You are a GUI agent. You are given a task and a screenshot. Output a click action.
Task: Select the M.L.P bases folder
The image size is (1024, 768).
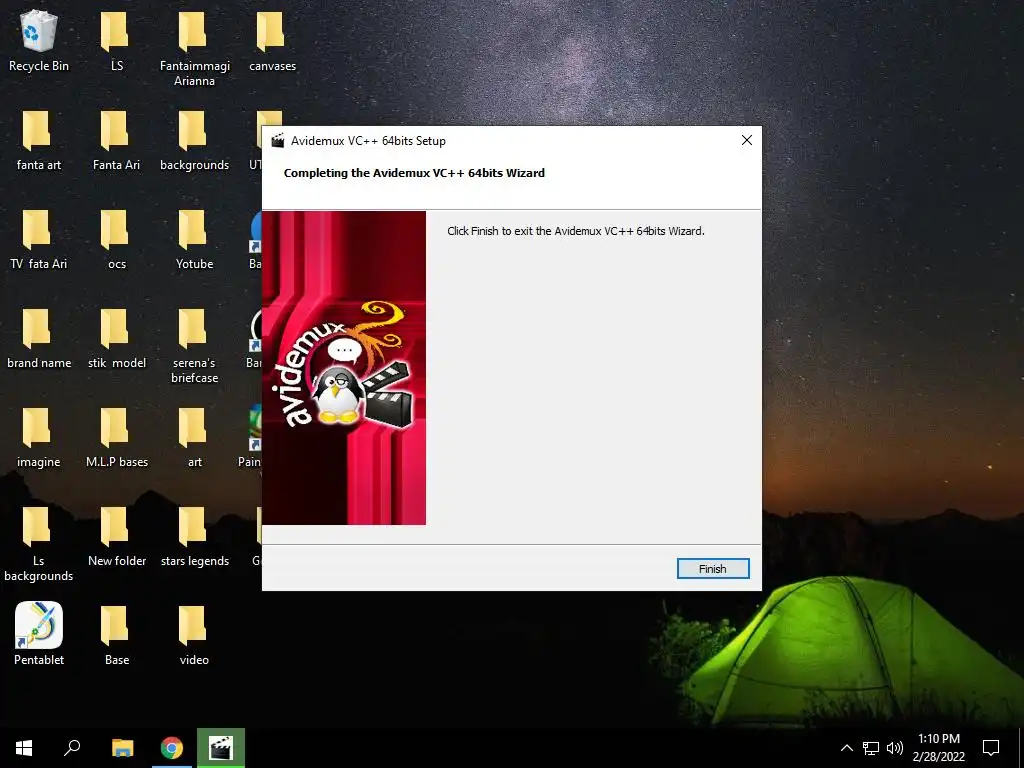(116, 438)
